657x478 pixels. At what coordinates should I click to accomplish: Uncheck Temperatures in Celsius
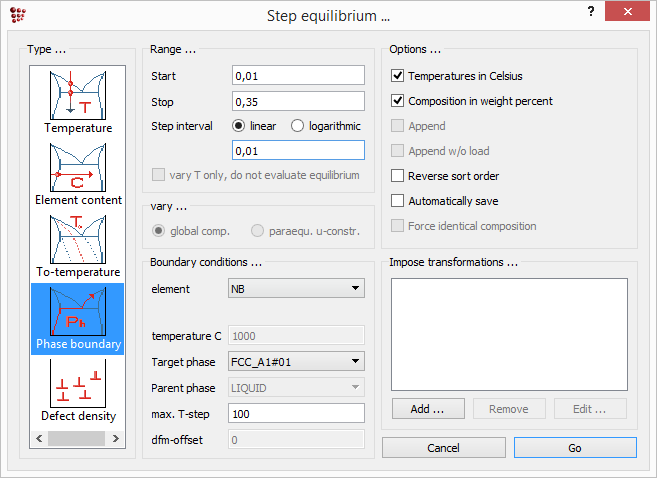click(398, 76)
